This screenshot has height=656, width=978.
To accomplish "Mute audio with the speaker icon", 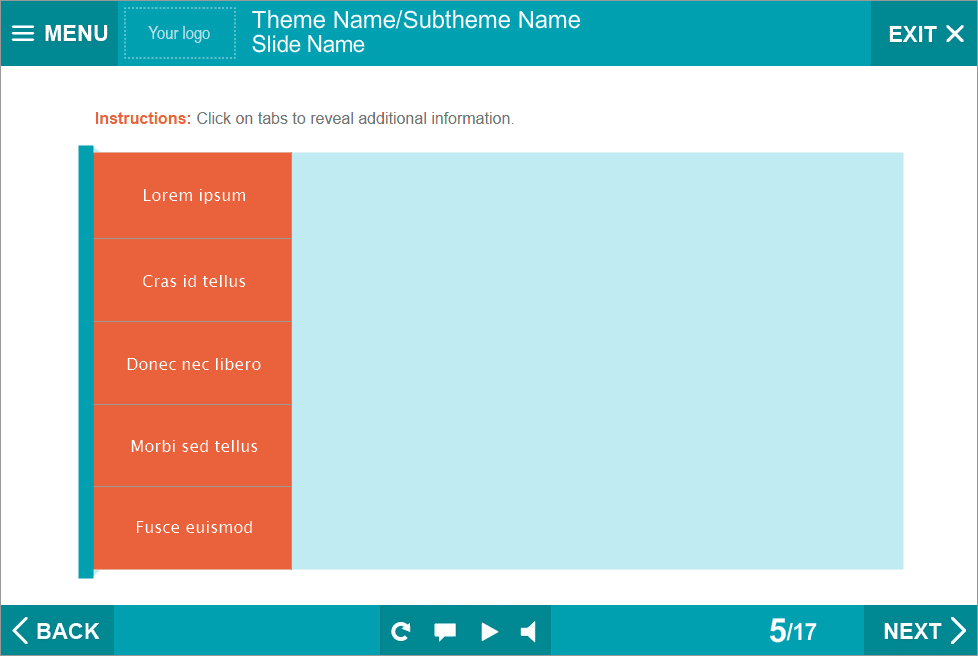I will 529,631.
